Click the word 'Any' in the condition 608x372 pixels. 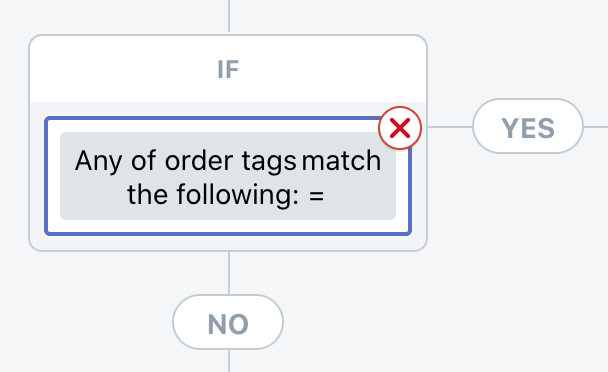99,161
